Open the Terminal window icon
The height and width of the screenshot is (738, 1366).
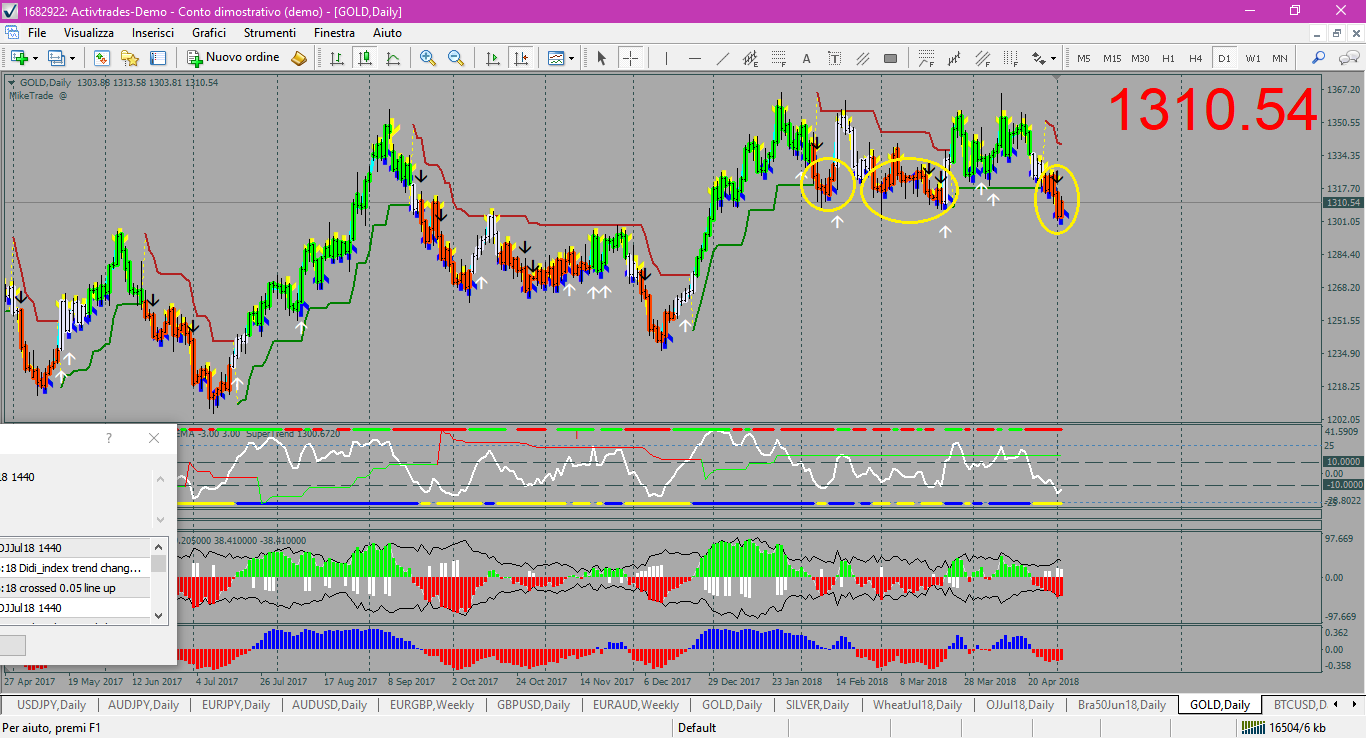coord(158,58)
